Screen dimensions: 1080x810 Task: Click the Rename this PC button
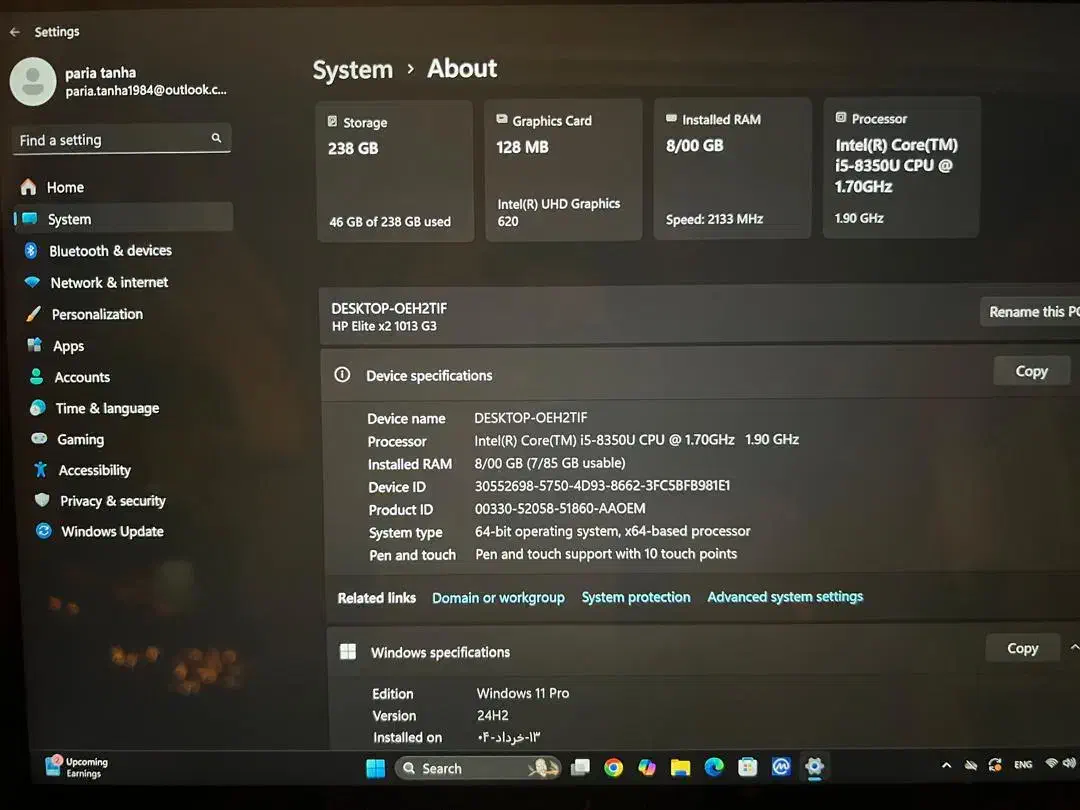point(1032,312)
